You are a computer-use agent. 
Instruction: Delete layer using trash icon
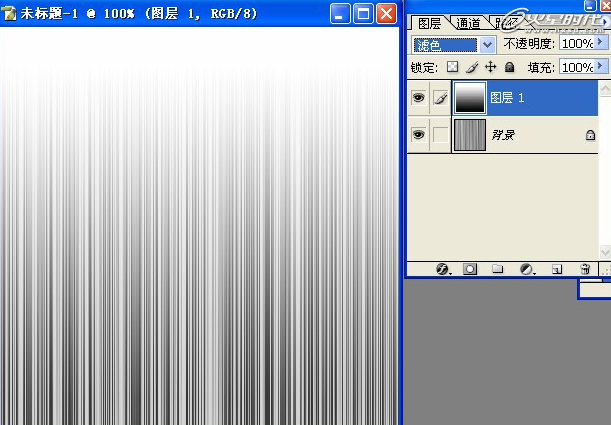585,269
